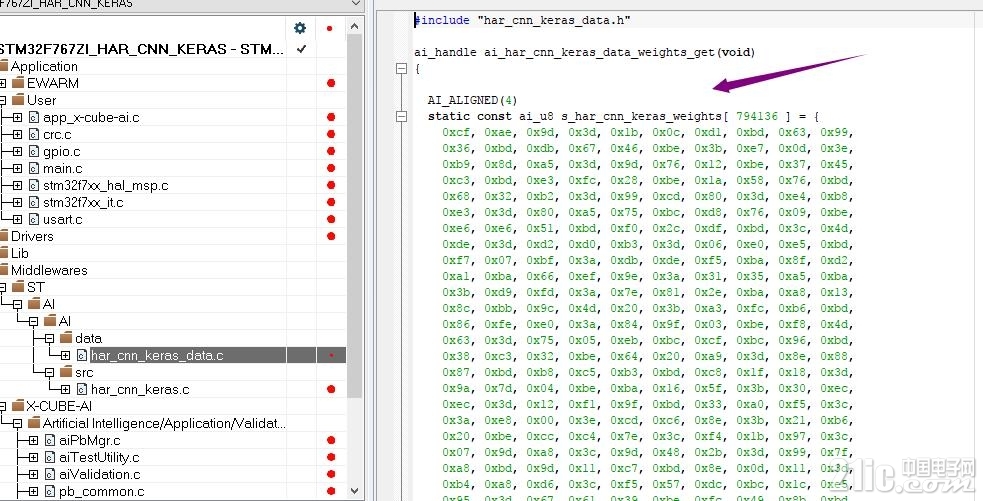983x501 pixels.
Task: Expand the stm32f7xx_it.c tree node
Action: point(17,202)
